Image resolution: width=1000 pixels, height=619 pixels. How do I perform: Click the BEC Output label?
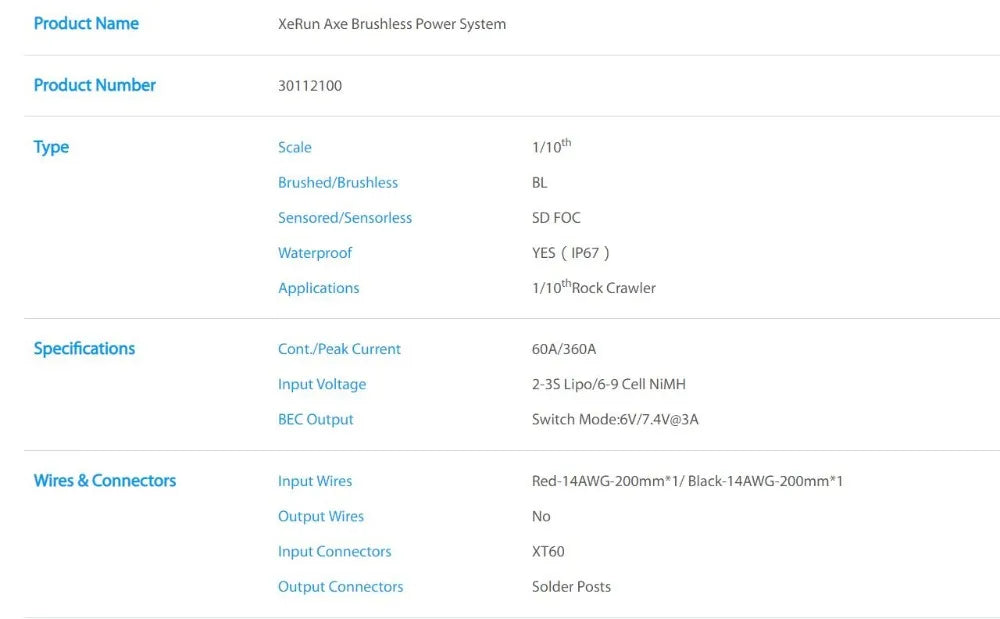pyautogui.click(x=316, y=420)
